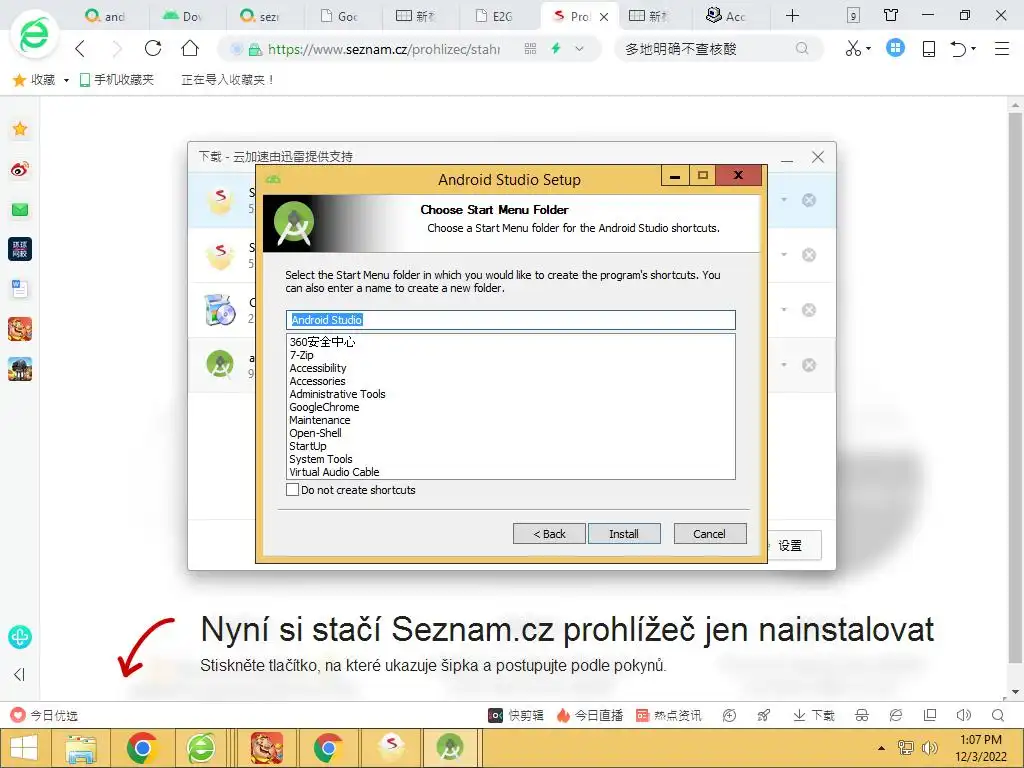1024x768 pixels.
Task: Open 手机收藏夹 mobile favorites
Action: pyautogui.click(x=116, y=80)
